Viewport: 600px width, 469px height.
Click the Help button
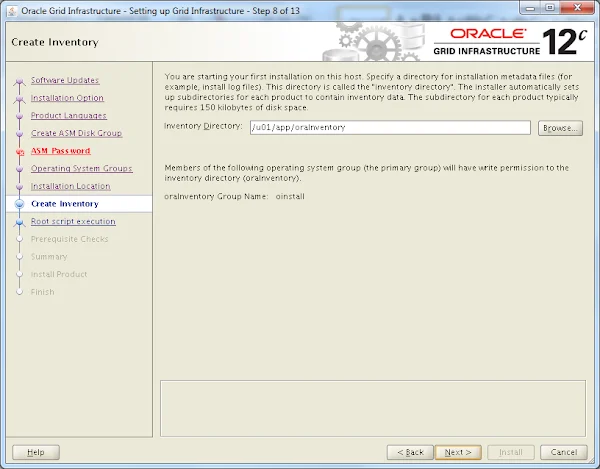click(36, 452)
